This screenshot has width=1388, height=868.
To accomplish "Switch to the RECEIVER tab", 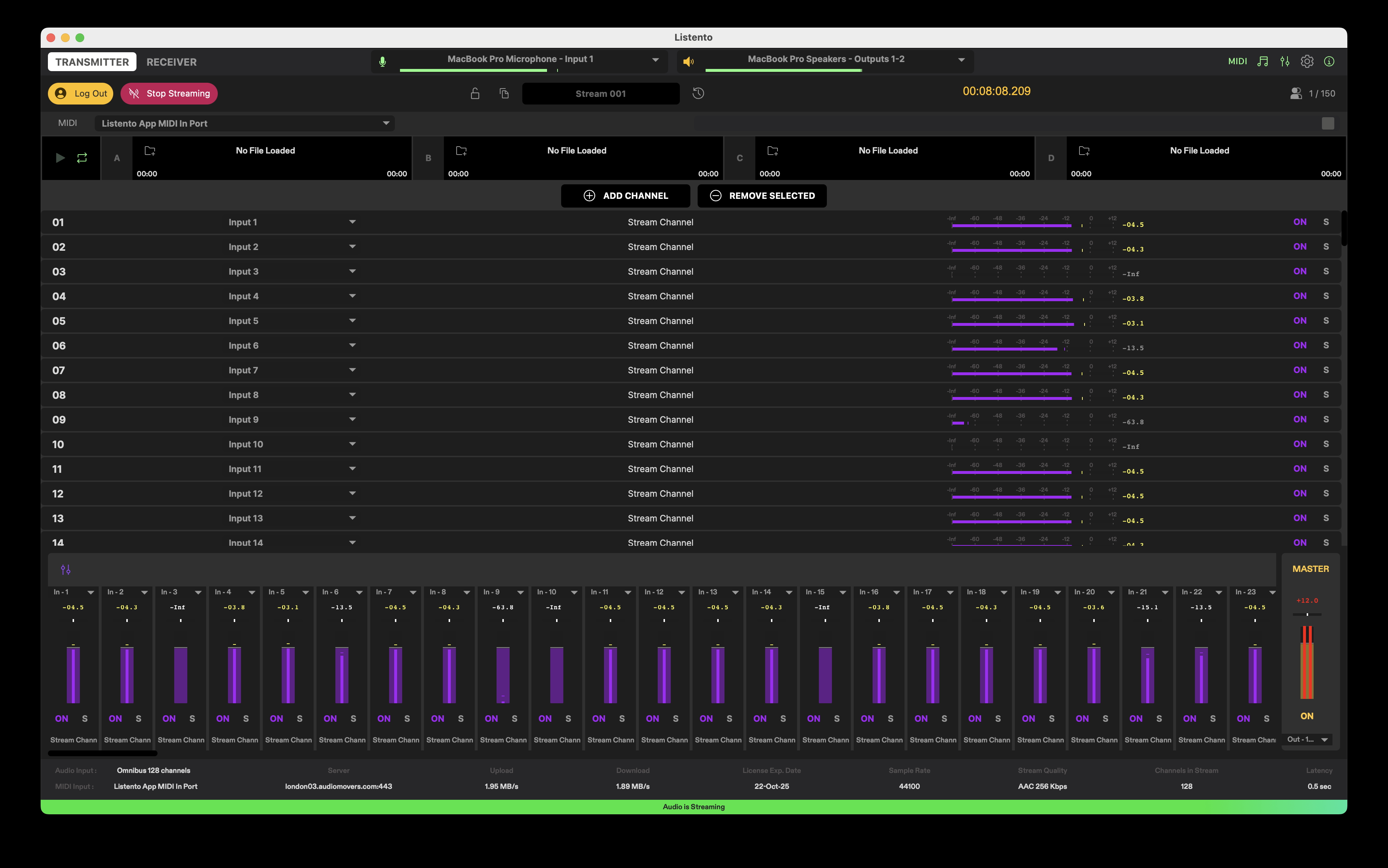I will coord(171,62).
